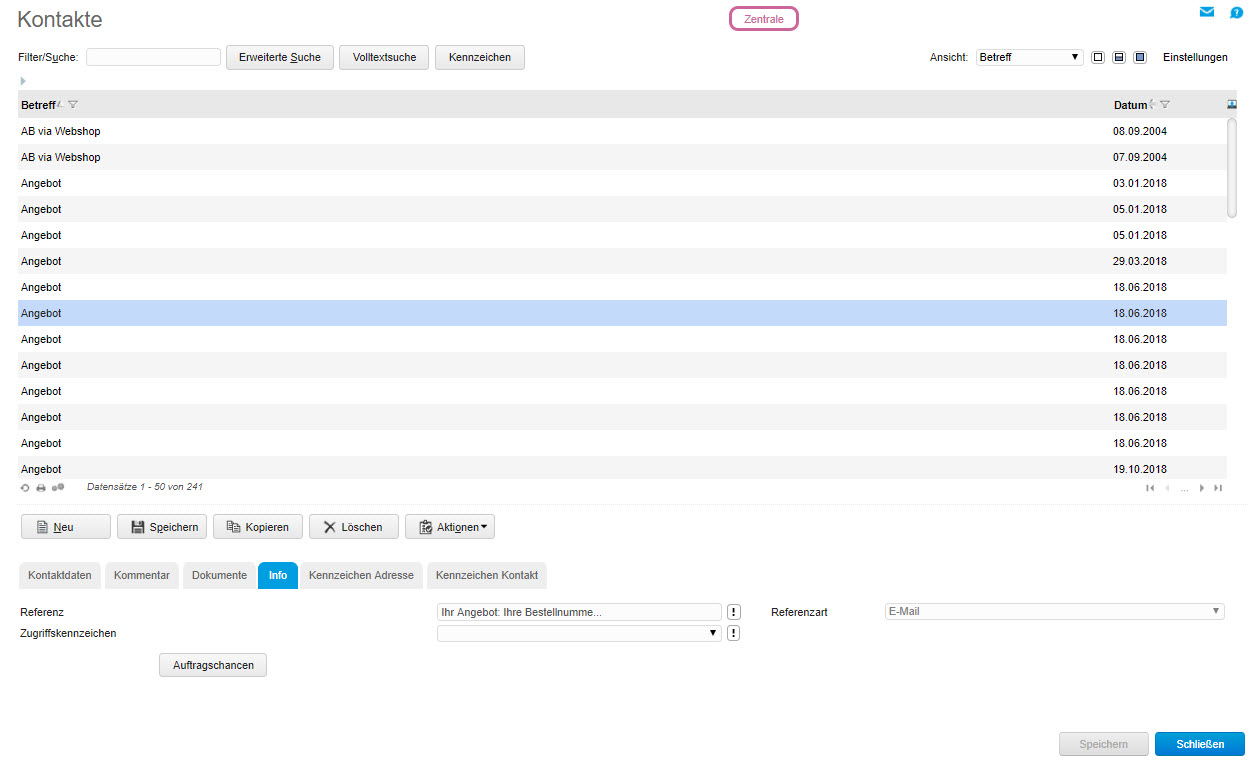Viewport: 1256px width, 766px height.
Task: Click the blue help icon
Action: tap(1236, 13)
